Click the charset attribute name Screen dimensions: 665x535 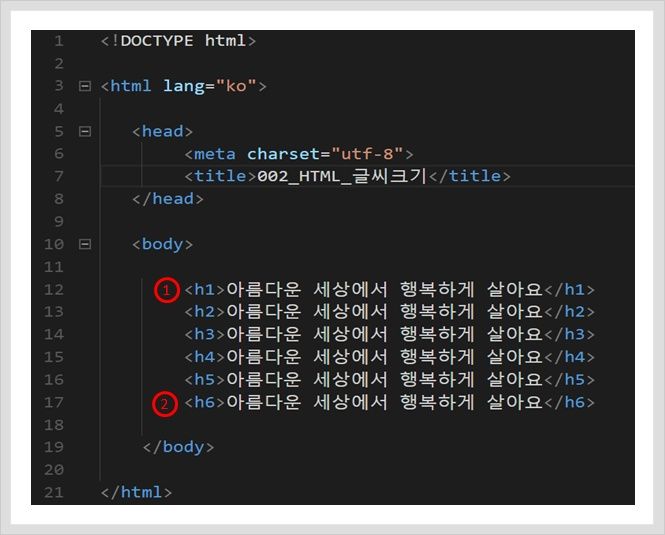tap(284, 154)
